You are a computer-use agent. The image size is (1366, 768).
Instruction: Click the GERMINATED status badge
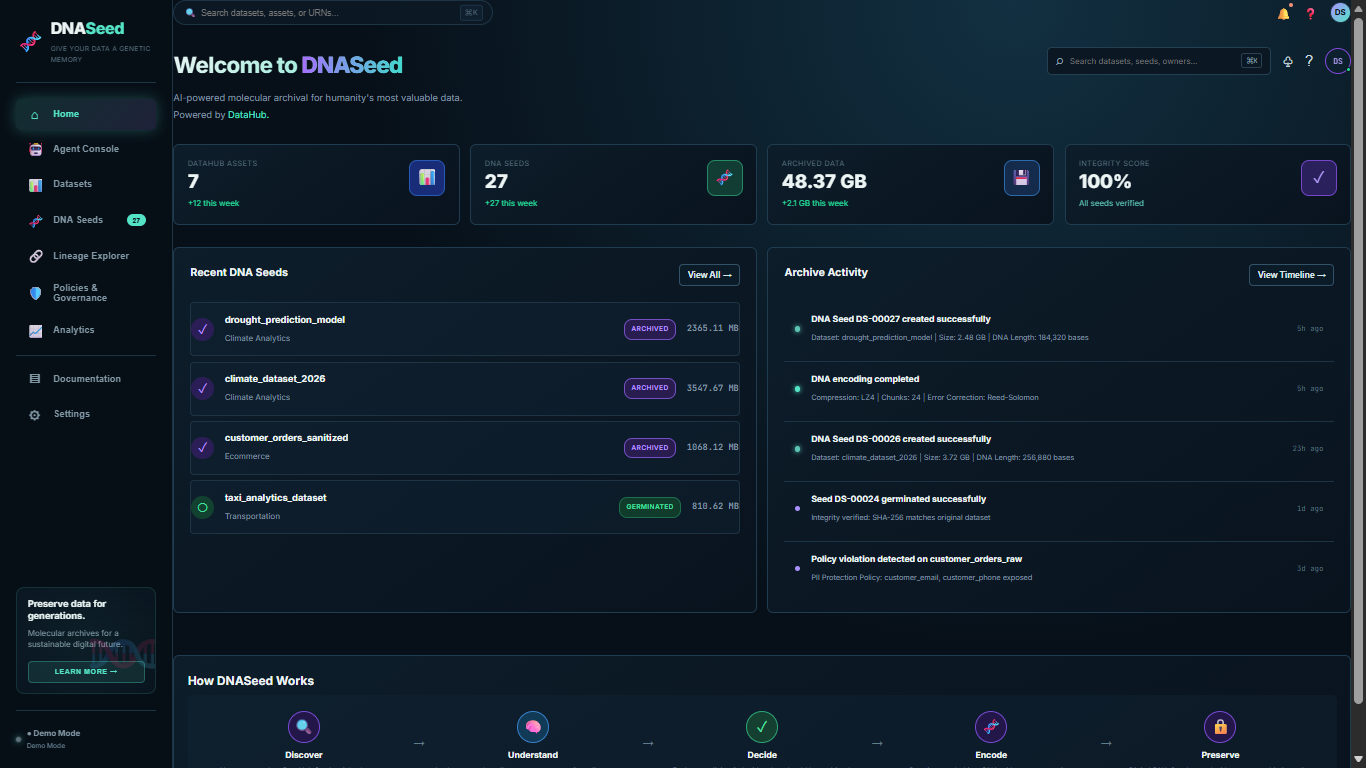point(650,507)
